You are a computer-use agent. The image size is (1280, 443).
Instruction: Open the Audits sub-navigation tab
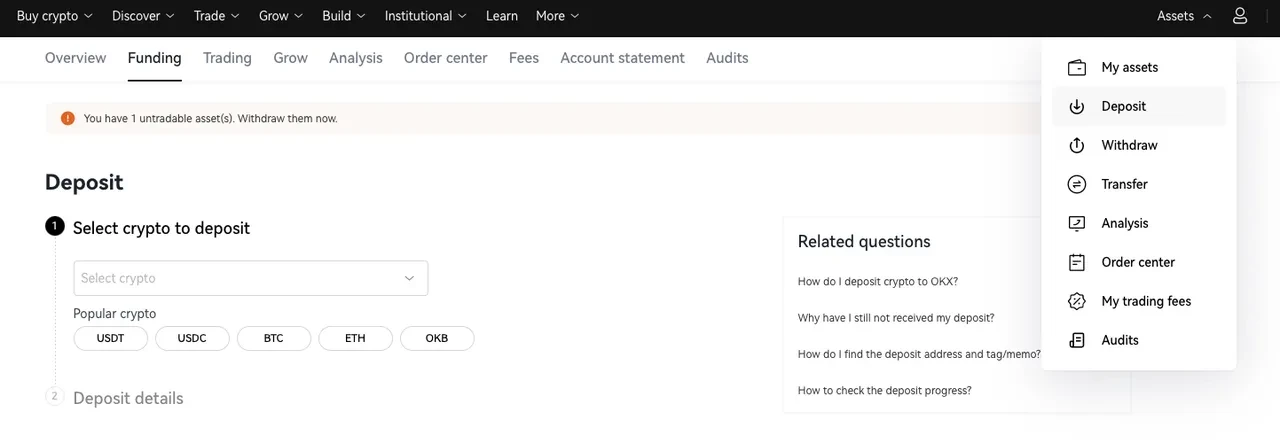(x=727, y=58)
